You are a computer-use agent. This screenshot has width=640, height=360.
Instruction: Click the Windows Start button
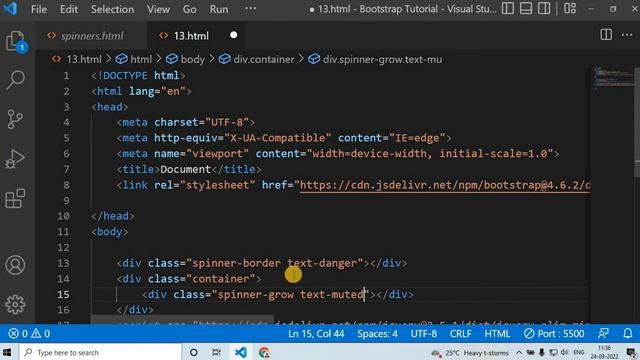click(7, 352)
